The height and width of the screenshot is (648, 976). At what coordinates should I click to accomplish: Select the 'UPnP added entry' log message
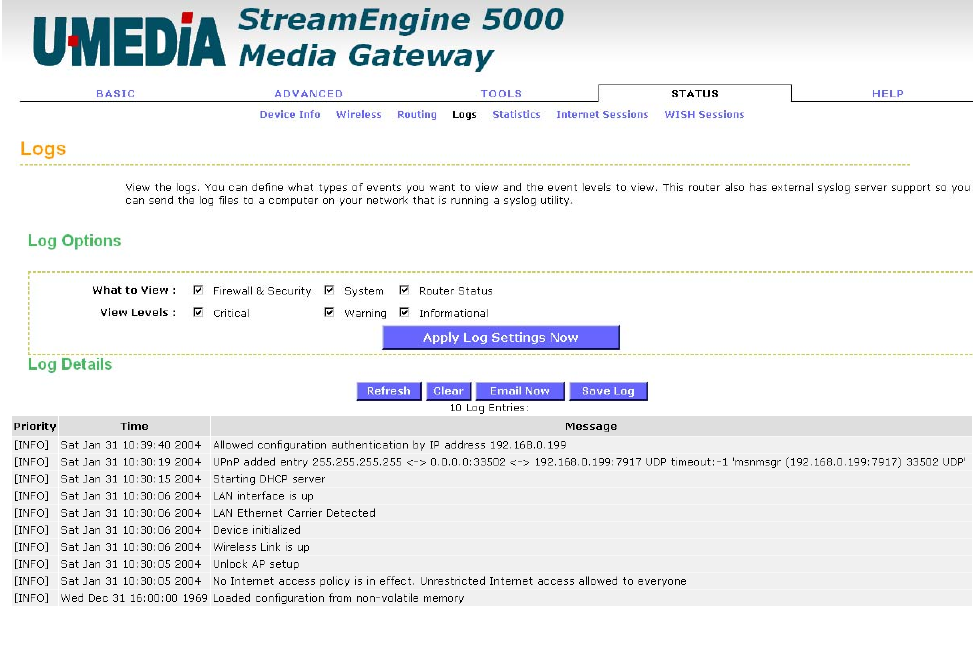[589, 462]
